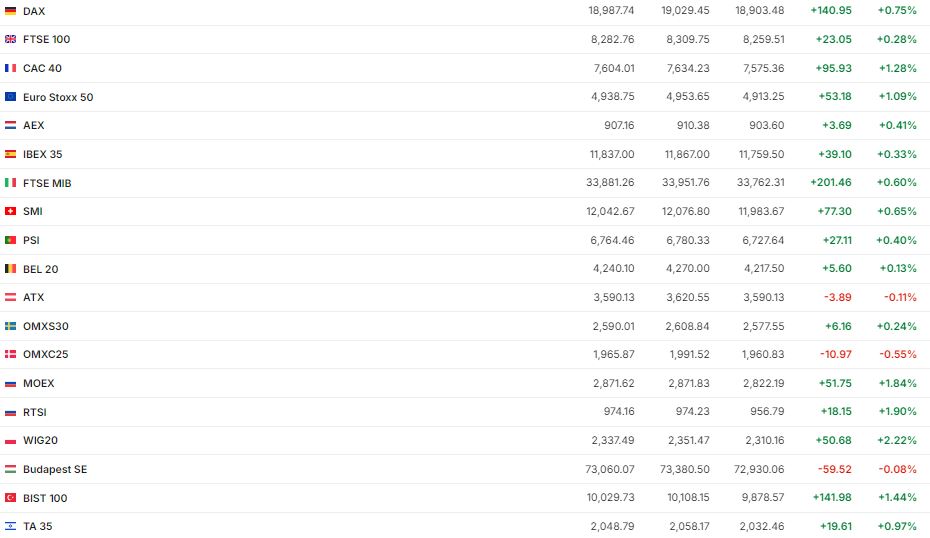Click the Italian flag beside FTSE MIB
This screenshot has height=538, width=930.
(x=10, y=183)
